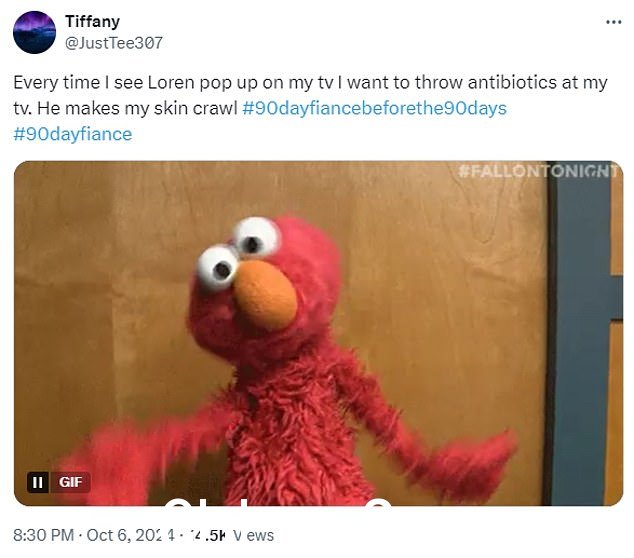Screen dimensions: 634x558
Task: Click the GIF badge label
Action: pyautogui.click(x=70, y=482)
